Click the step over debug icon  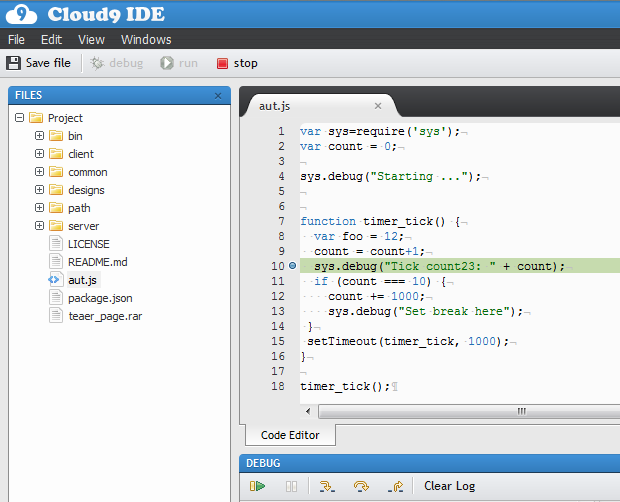click(x=360, y=486)
